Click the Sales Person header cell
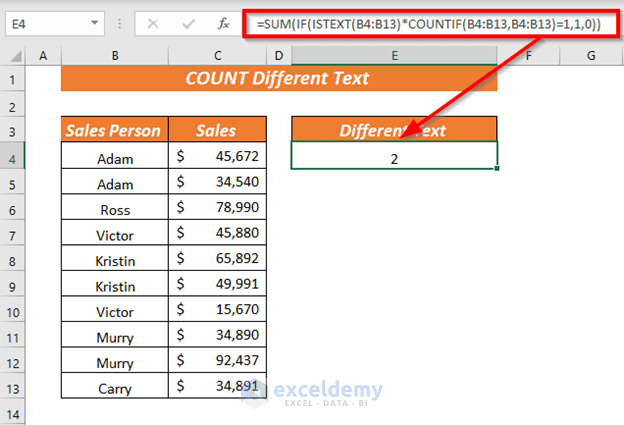 [115, 130]
